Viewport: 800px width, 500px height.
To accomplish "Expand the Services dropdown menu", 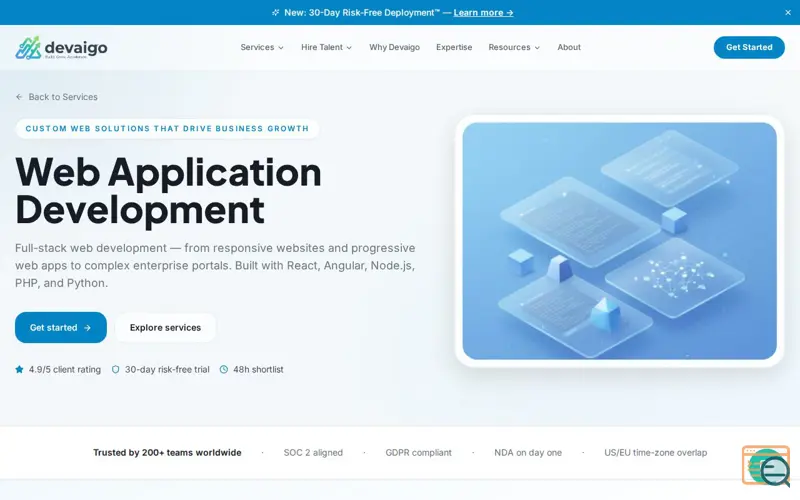I will 262,47.
